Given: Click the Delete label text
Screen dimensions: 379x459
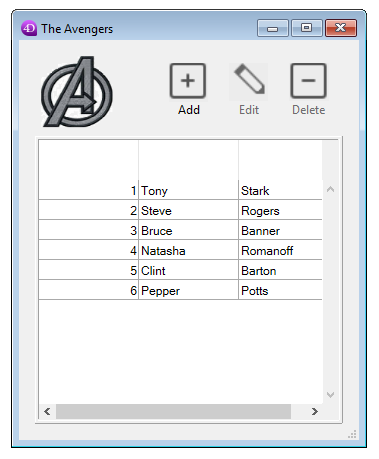Looking at the screenshot, I should 309,110.
